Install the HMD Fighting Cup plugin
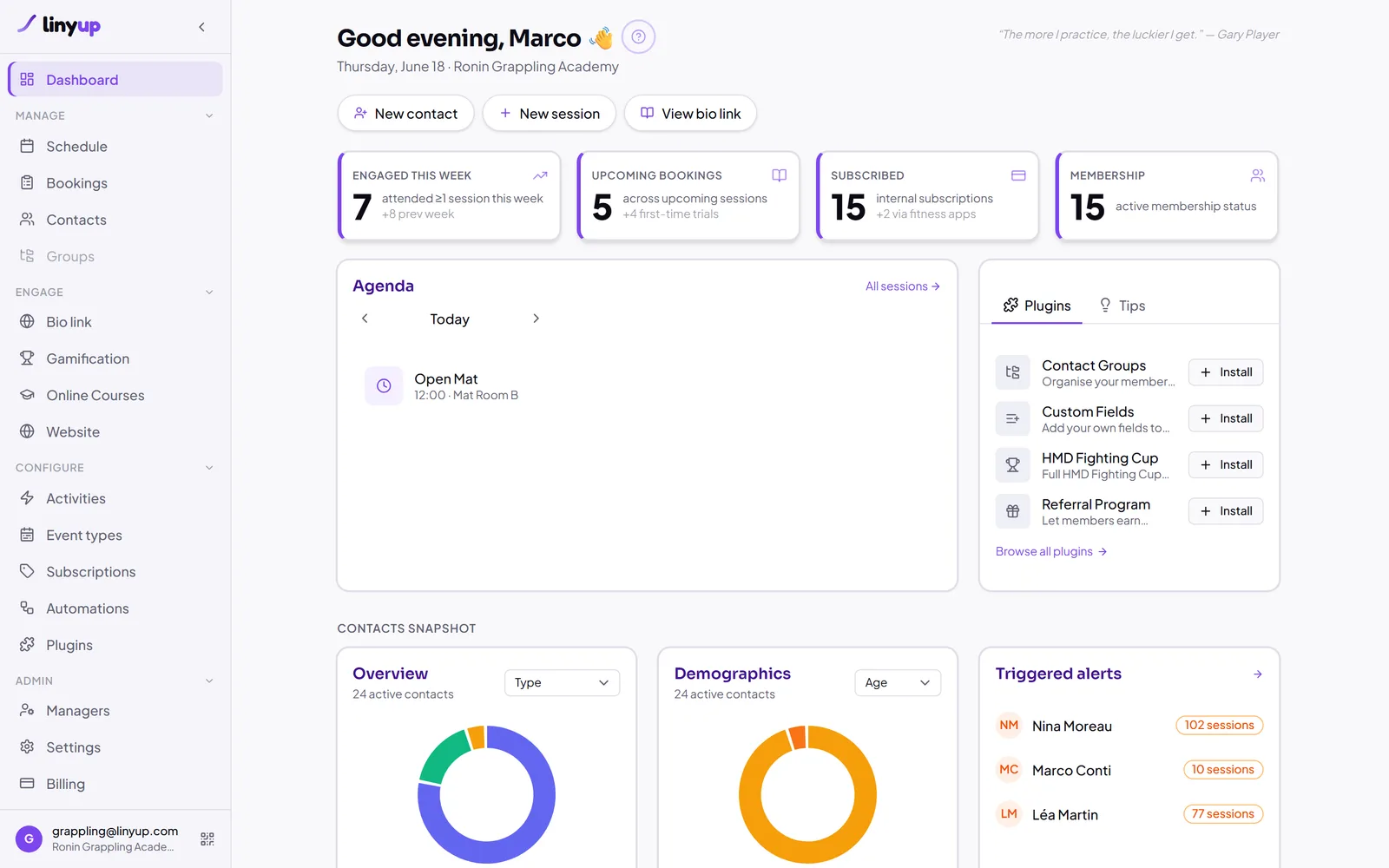This screenshot has width=1389, height=868. [x=1226, y=464]
